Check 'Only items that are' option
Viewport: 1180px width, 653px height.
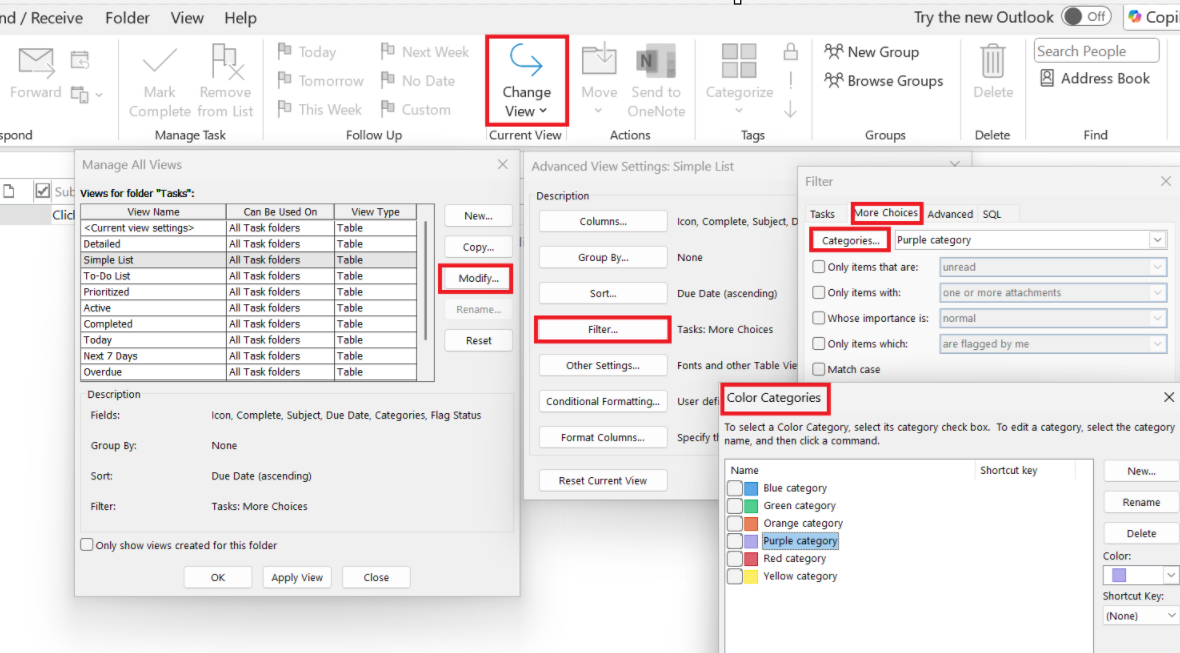(x=819, y=266)
